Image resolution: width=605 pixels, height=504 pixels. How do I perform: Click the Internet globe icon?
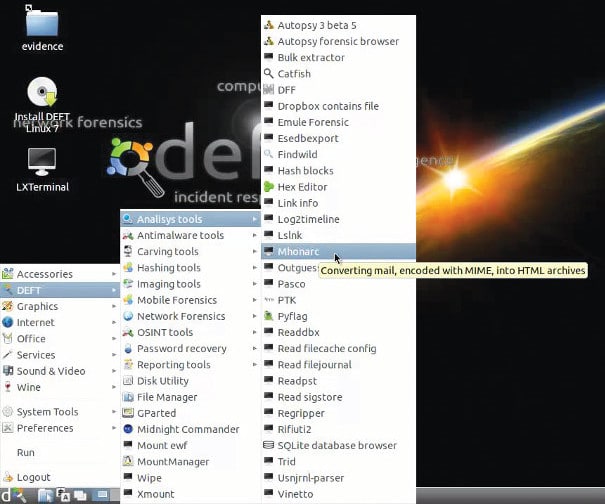[x=8, y=322]
